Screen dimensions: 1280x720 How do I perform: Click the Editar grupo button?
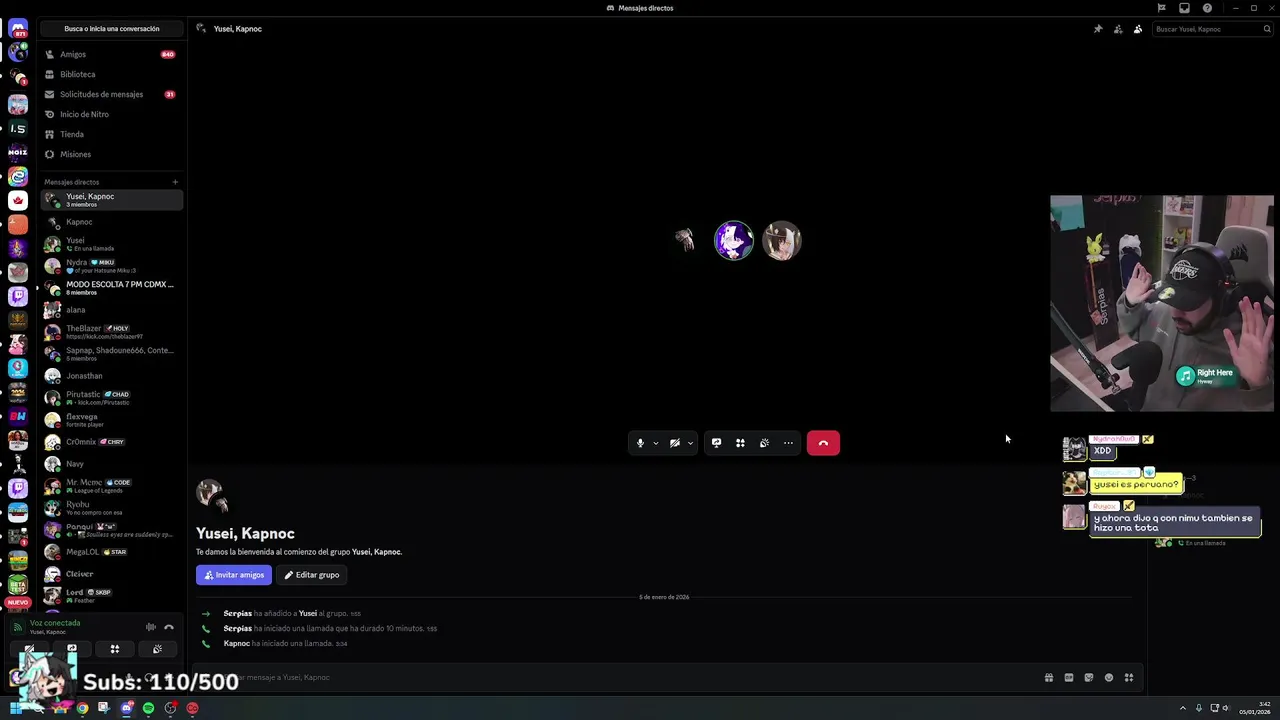point(312,575)
